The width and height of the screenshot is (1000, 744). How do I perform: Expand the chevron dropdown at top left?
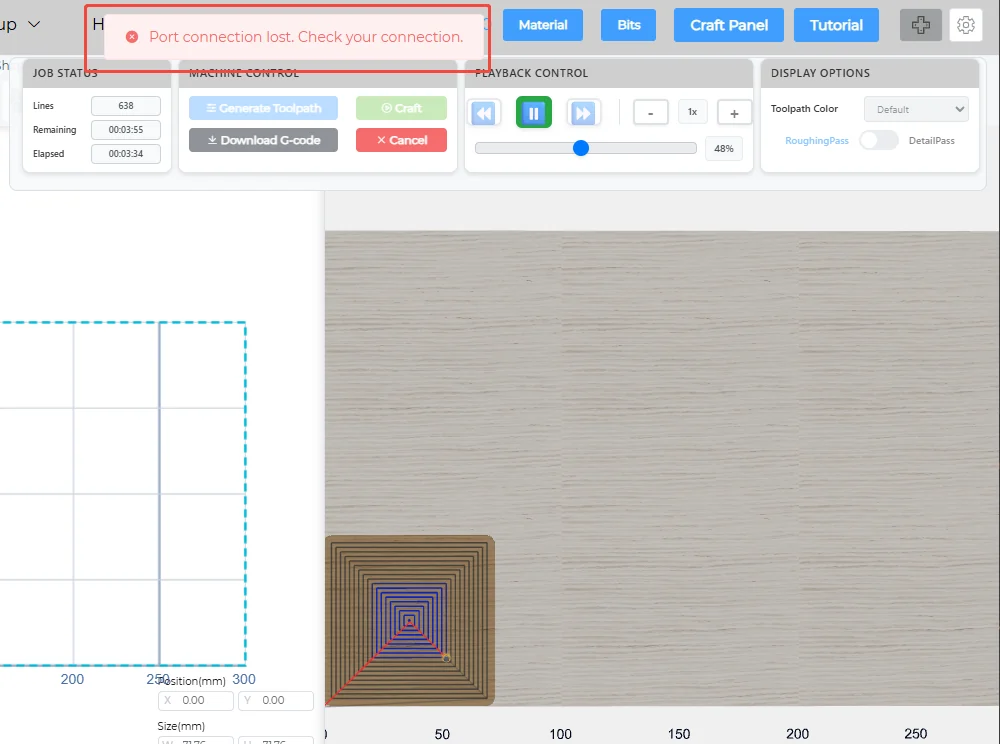(x=34, y=24)
